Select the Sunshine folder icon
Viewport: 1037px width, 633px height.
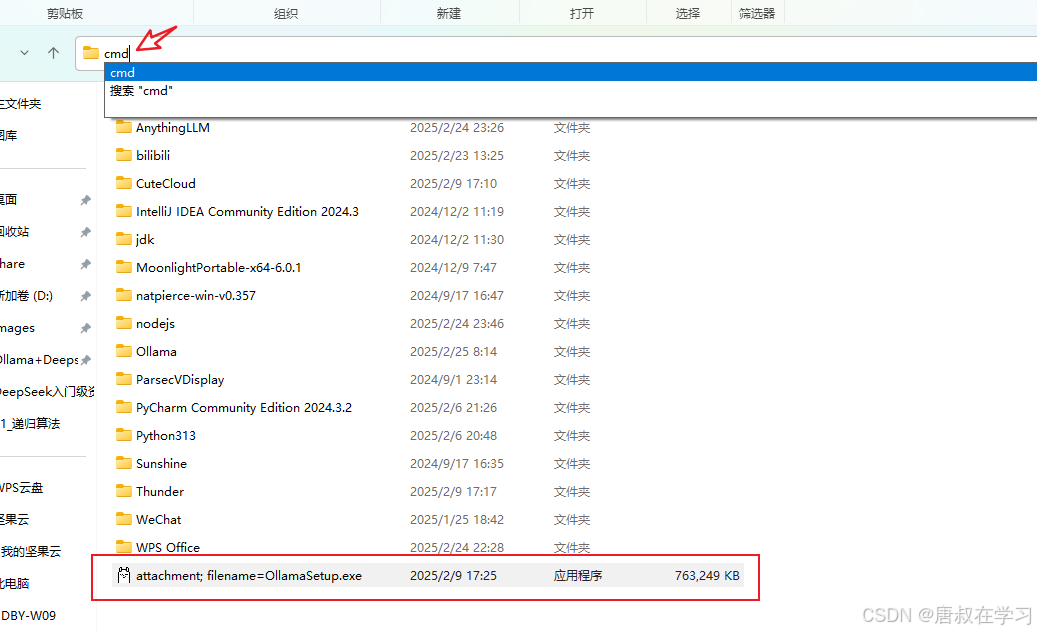[124, 463]
